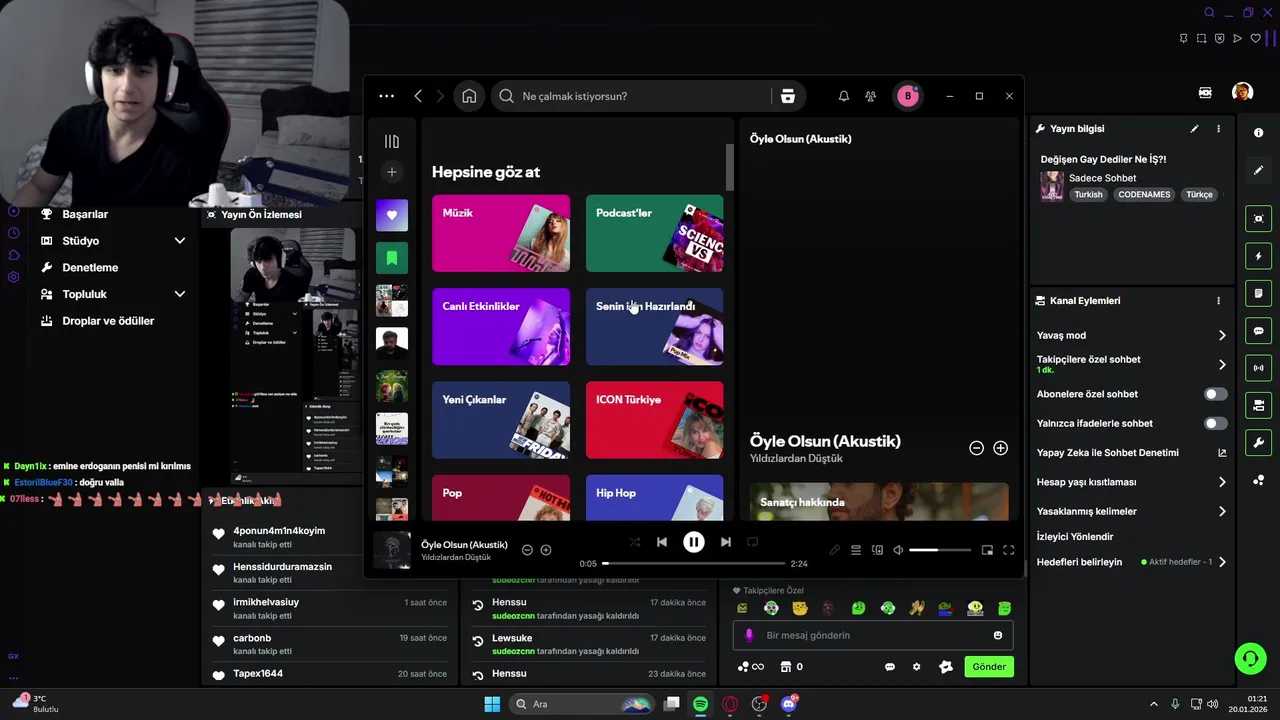The height and width of the screenshot is (720, 1280).
Task: Open Müzik category card
Action: click(x=501, y=233)
